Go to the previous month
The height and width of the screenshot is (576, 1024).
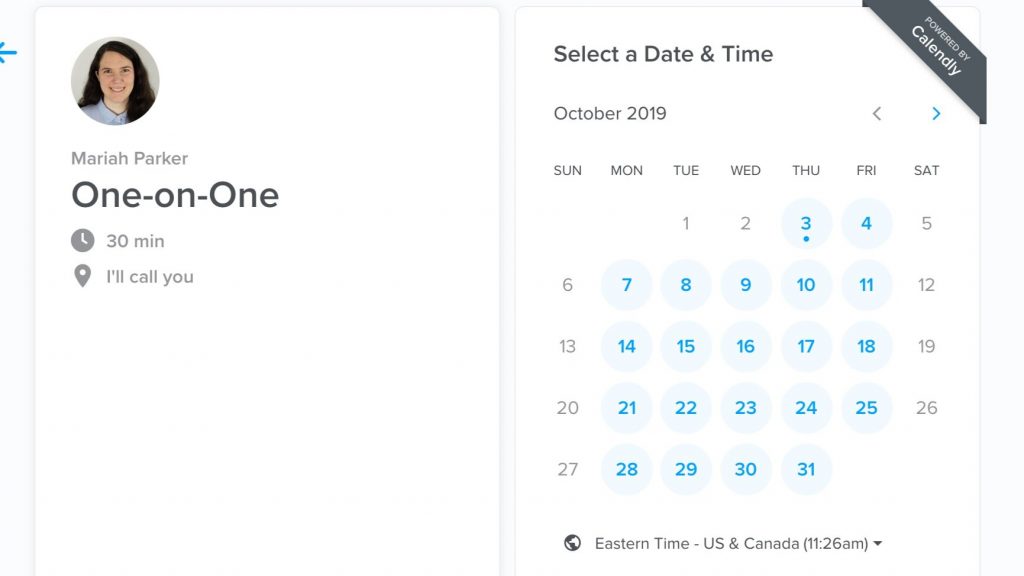click(x=877, y=114)
